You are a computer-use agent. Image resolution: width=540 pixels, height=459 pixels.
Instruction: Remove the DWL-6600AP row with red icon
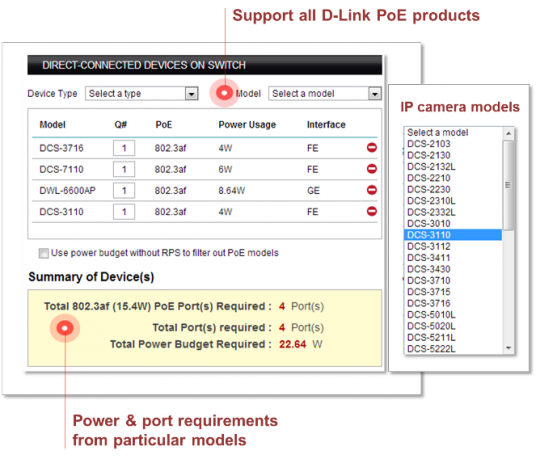click(x=372, y=190)
